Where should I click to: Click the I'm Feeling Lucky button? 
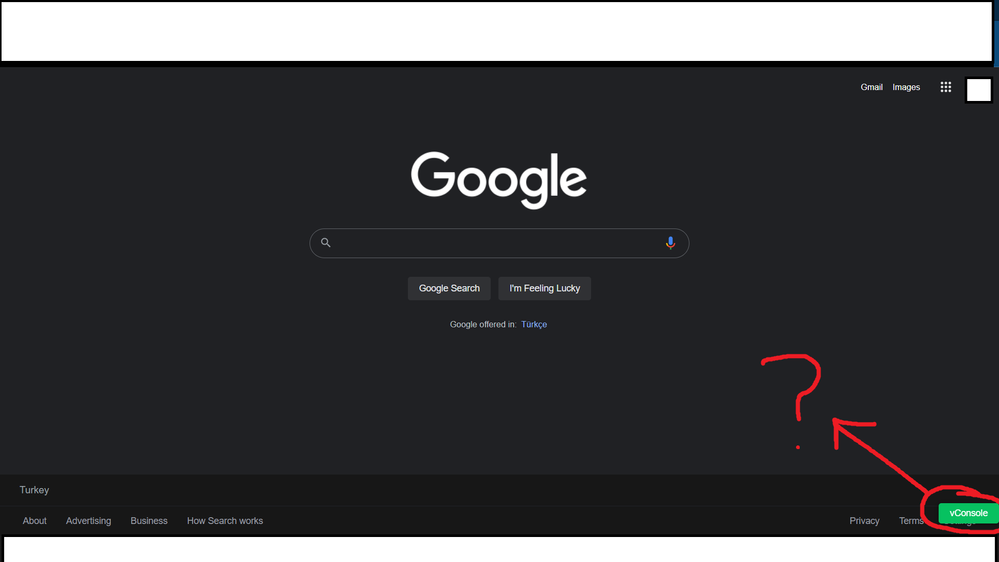545,289
